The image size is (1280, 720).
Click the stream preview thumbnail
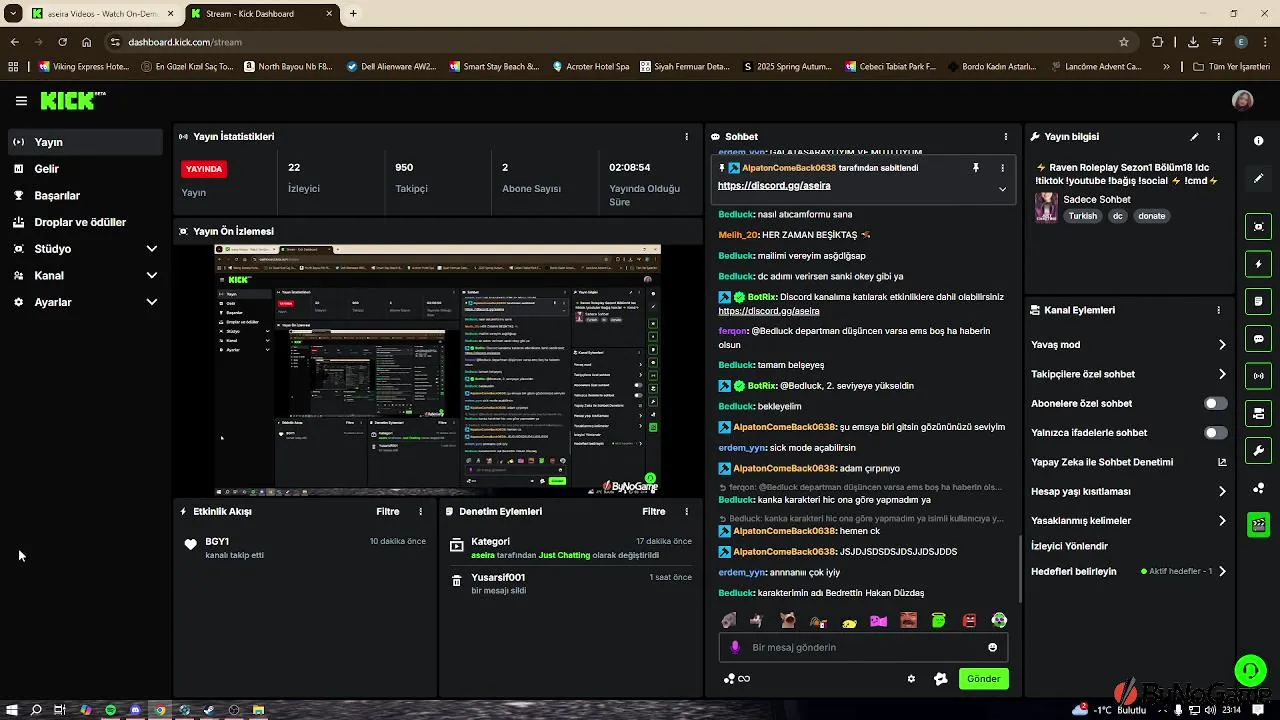tap(437, 370)
